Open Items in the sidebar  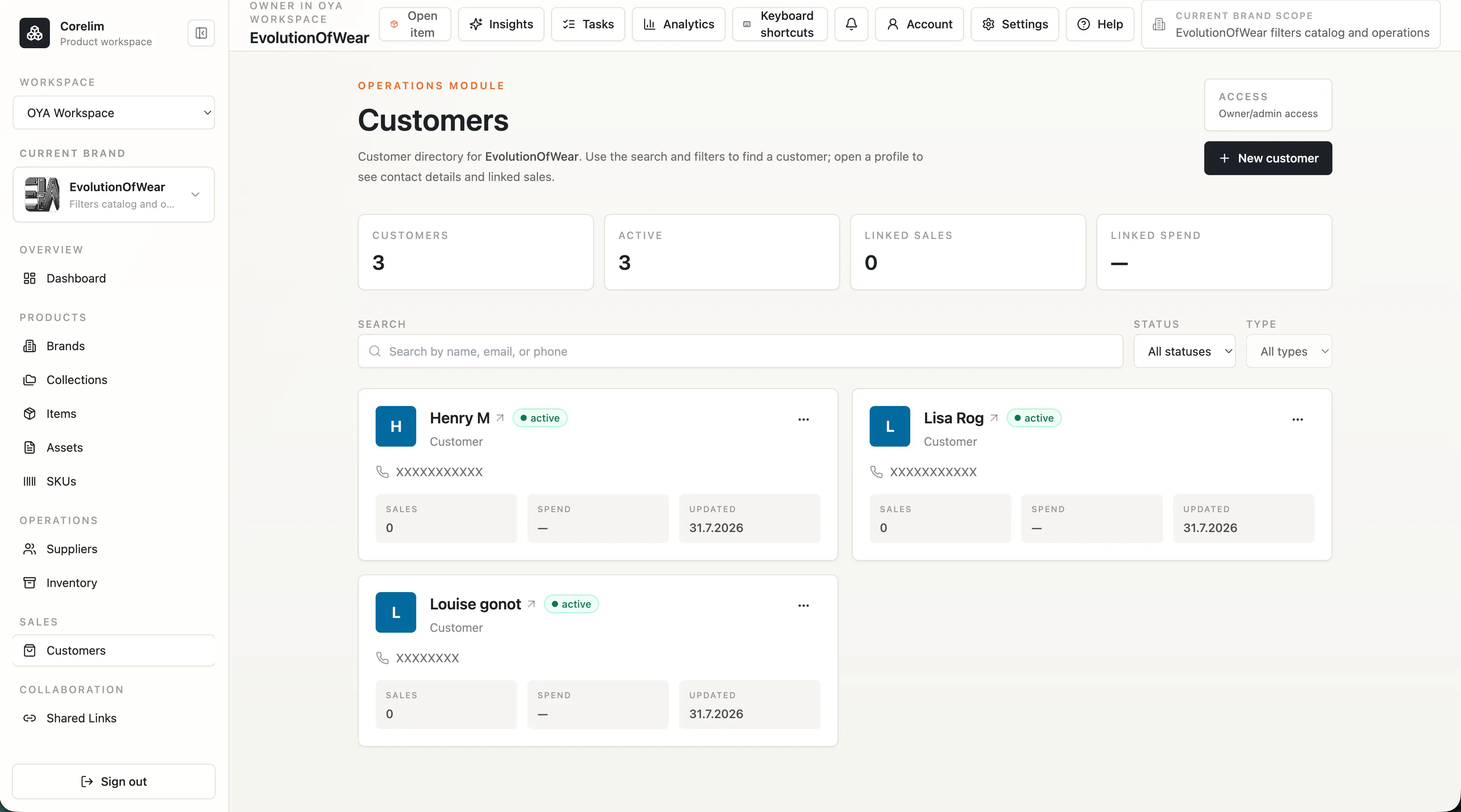click(113, 414)
